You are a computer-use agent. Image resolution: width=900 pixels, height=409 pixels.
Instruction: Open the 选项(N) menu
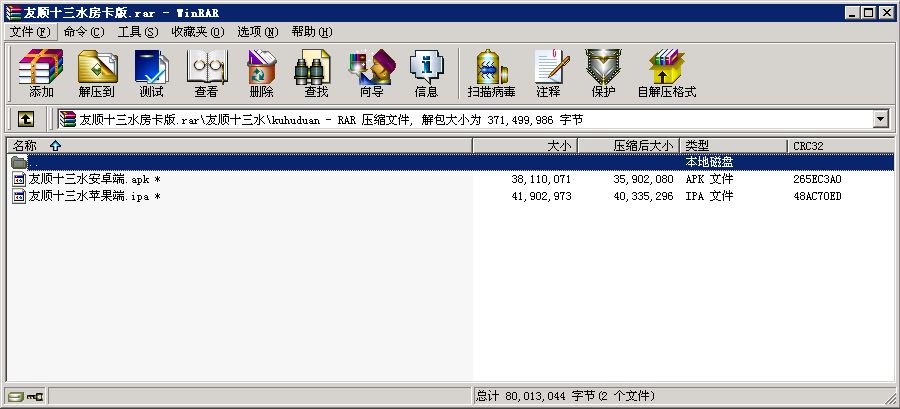click(256, 32)
